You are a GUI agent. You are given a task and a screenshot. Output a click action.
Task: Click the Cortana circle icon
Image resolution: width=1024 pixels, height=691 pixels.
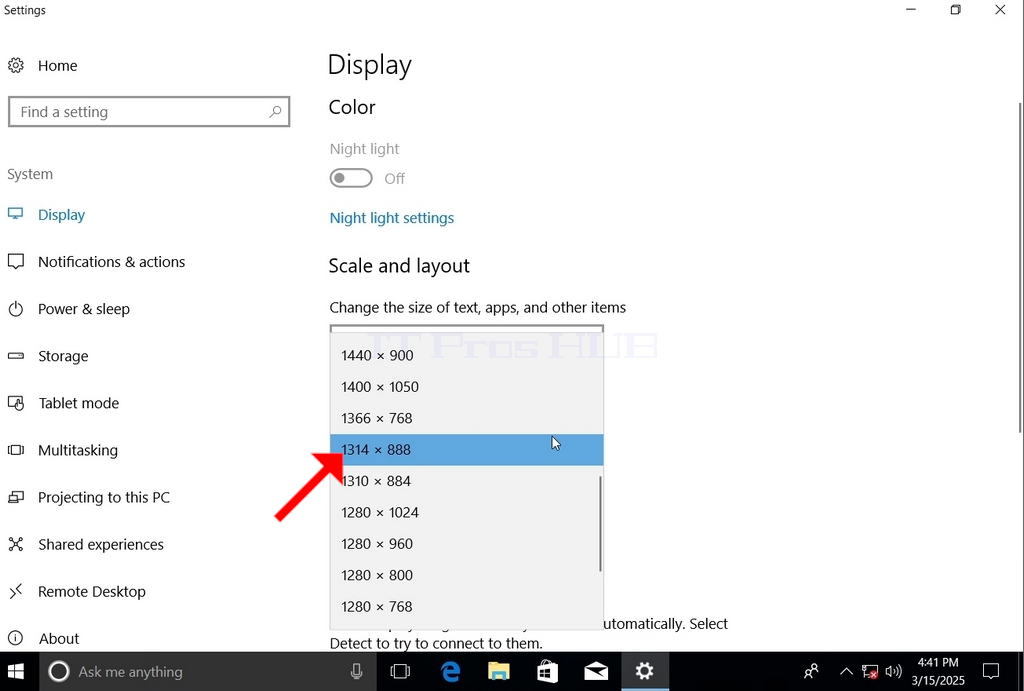(59, 671)
